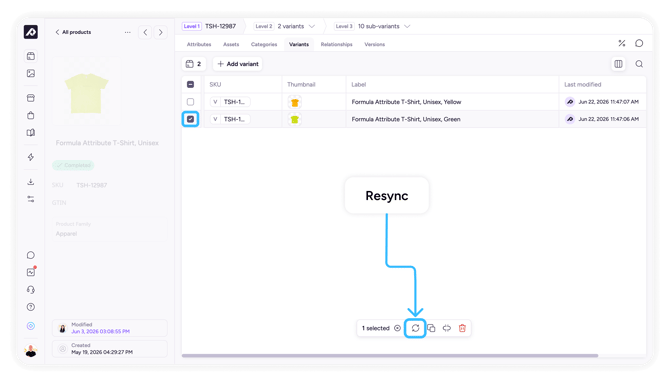Click the Level 1 TSH-12987 breadcrumb
Screen dimensions: 670x382
click(209, 26)
